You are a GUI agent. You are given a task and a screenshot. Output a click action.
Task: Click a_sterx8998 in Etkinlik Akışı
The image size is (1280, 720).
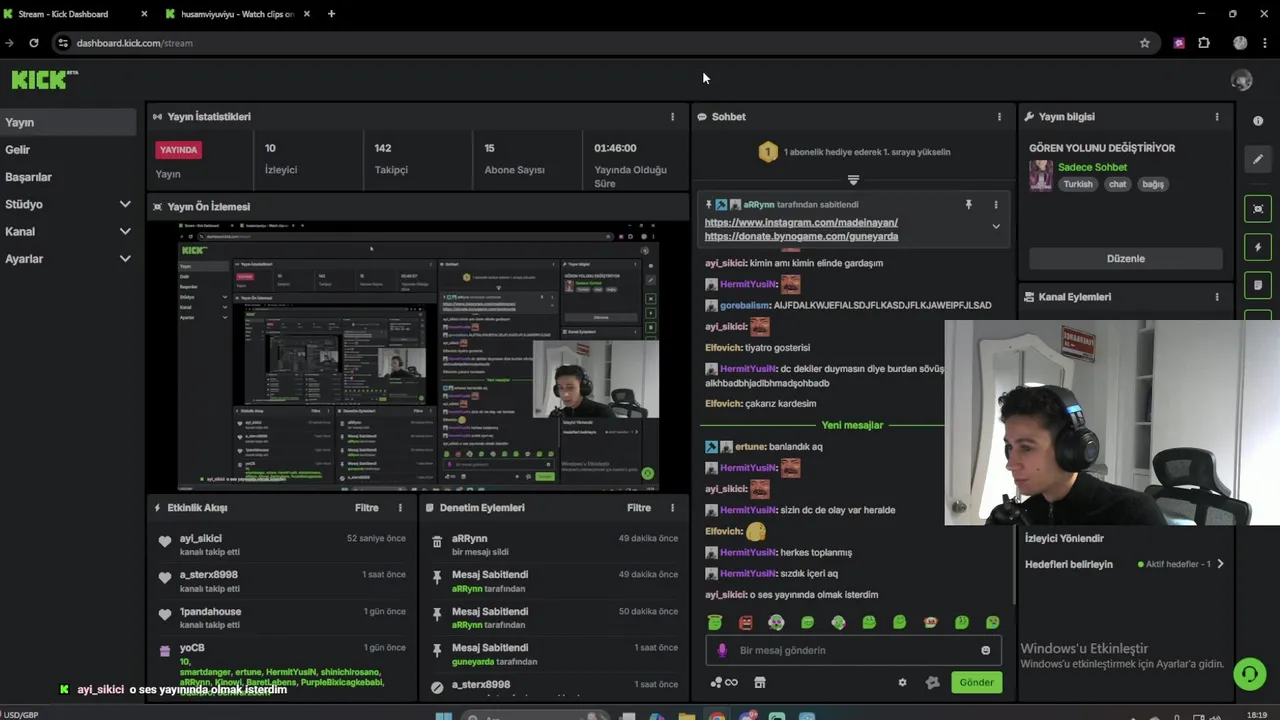pos(209,575)
